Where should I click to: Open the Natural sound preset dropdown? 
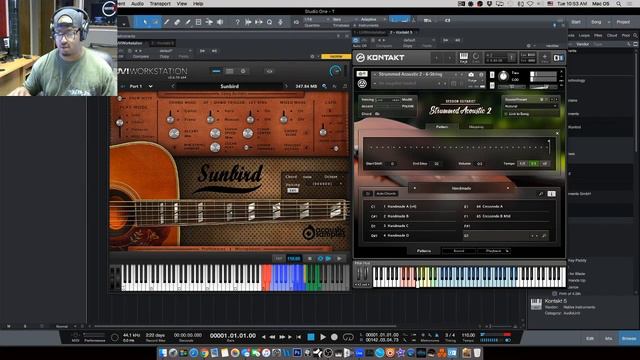(x=531, y=106)
